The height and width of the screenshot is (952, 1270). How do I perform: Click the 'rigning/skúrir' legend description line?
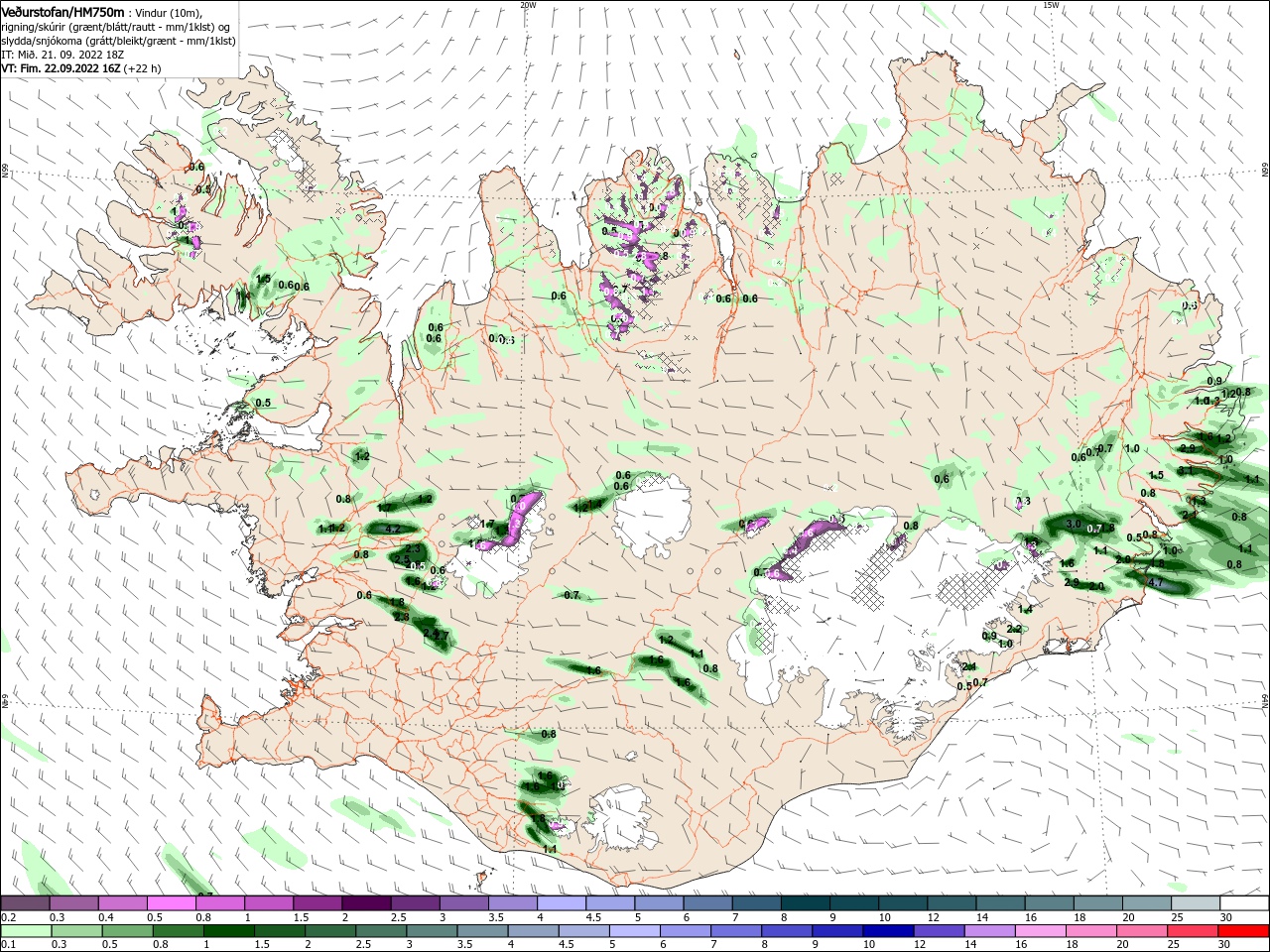(x=115, y=27)
